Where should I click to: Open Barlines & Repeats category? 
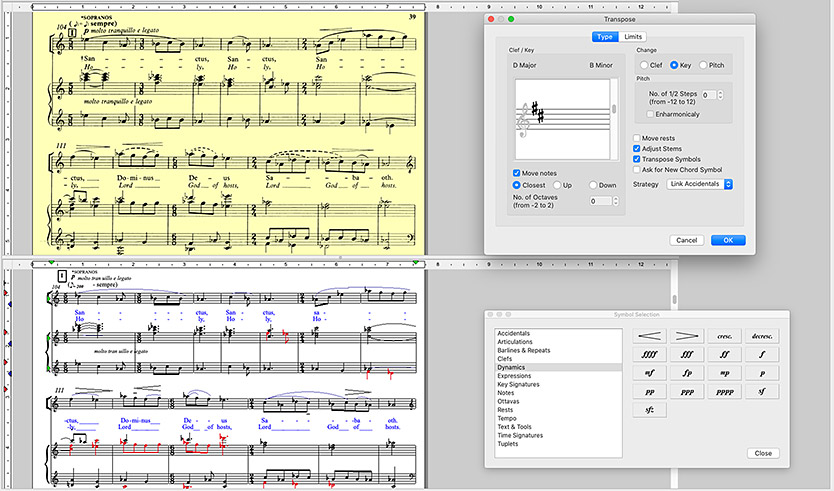pos(558,351)
